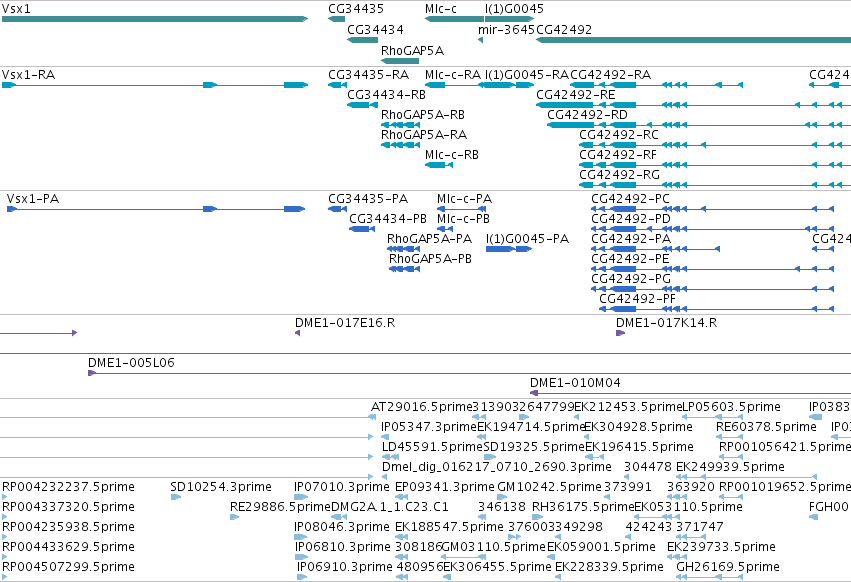
Task: Click the GH26169.5prime EST label
Action: point(728,567)
